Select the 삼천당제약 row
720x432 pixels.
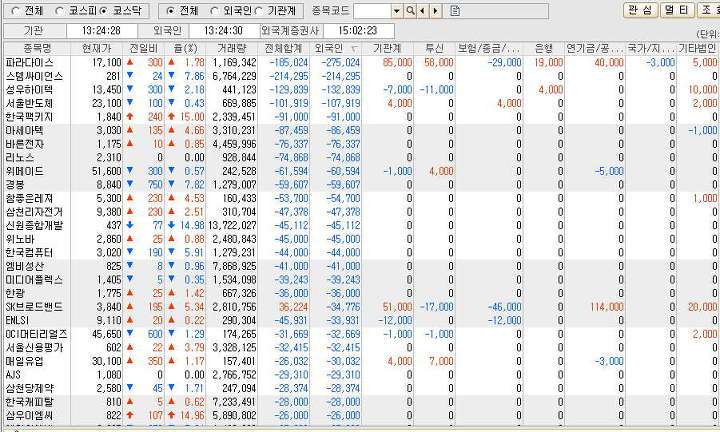click(x=360, y=388)
